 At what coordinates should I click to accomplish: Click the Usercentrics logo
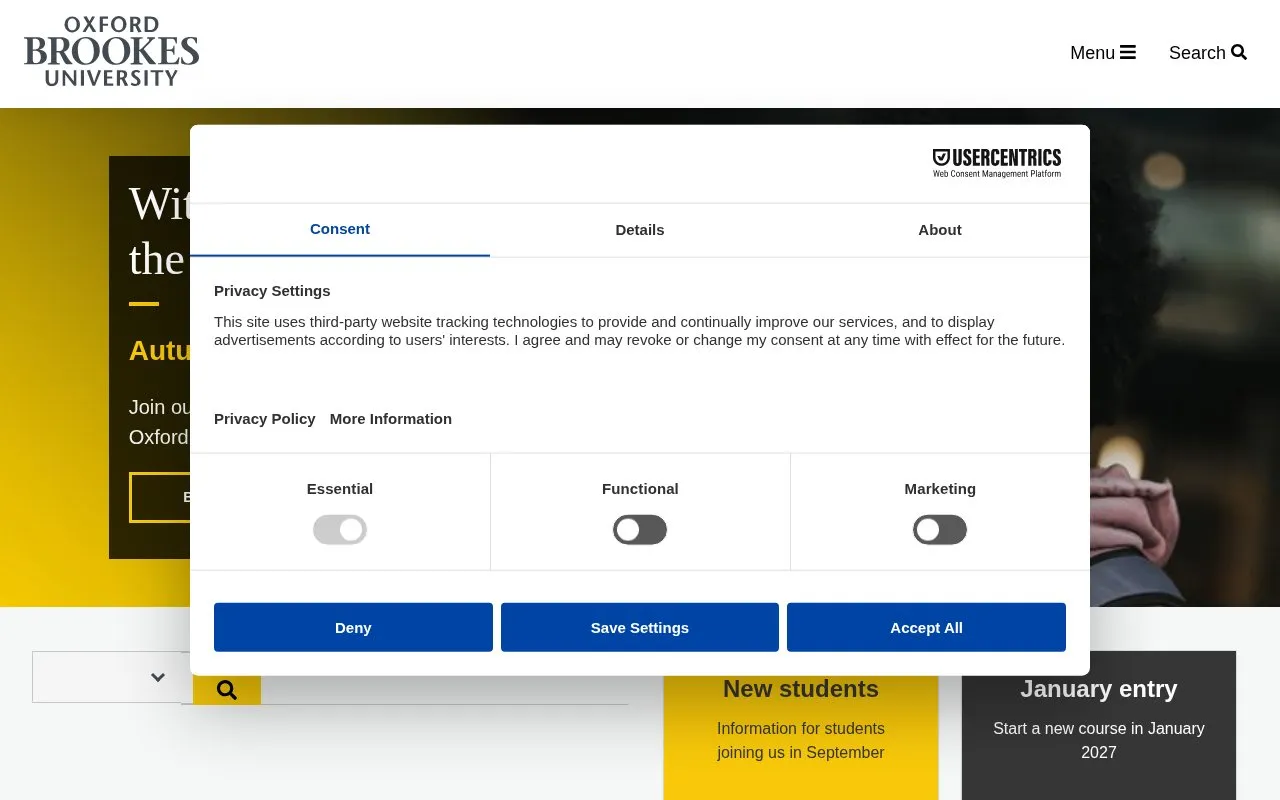pos(997,163)
